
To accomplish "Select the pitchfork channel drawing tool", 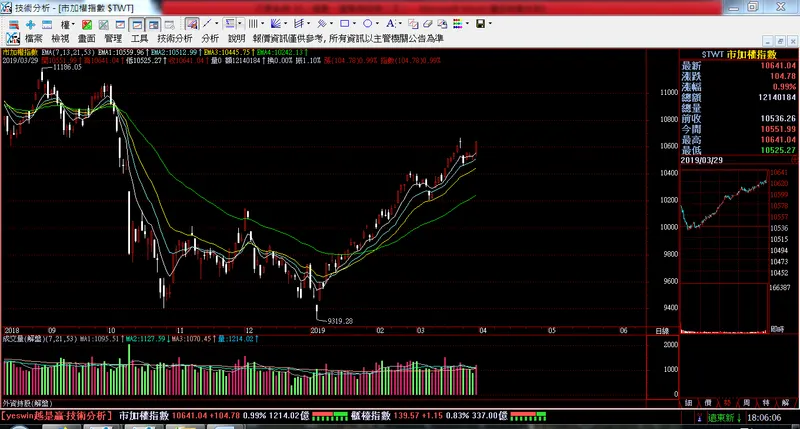I will (299, 23).
